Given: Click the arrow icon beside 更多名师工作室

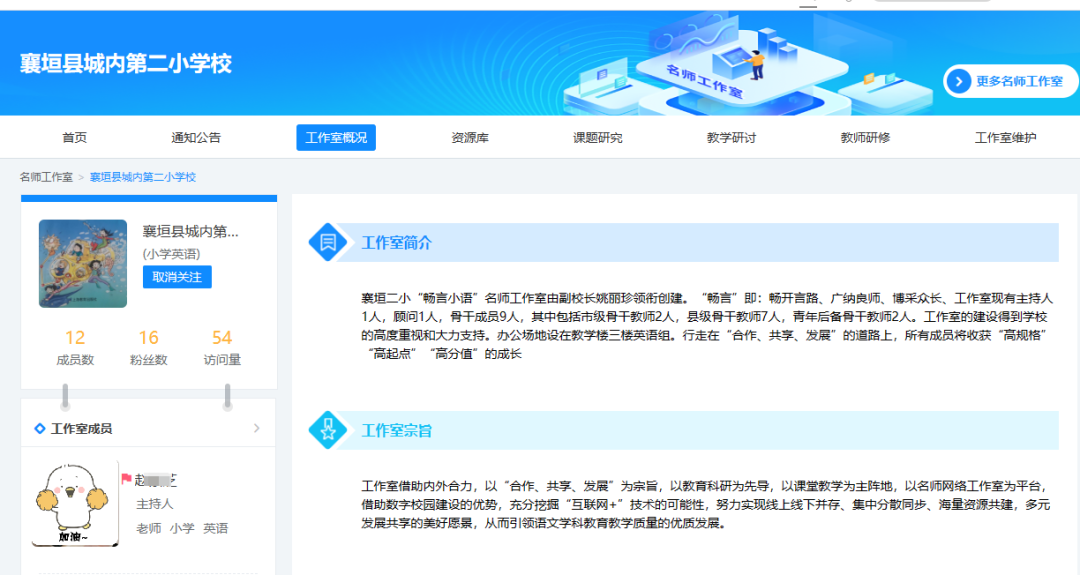Looking at the screenshot, I should coord(959,81).
